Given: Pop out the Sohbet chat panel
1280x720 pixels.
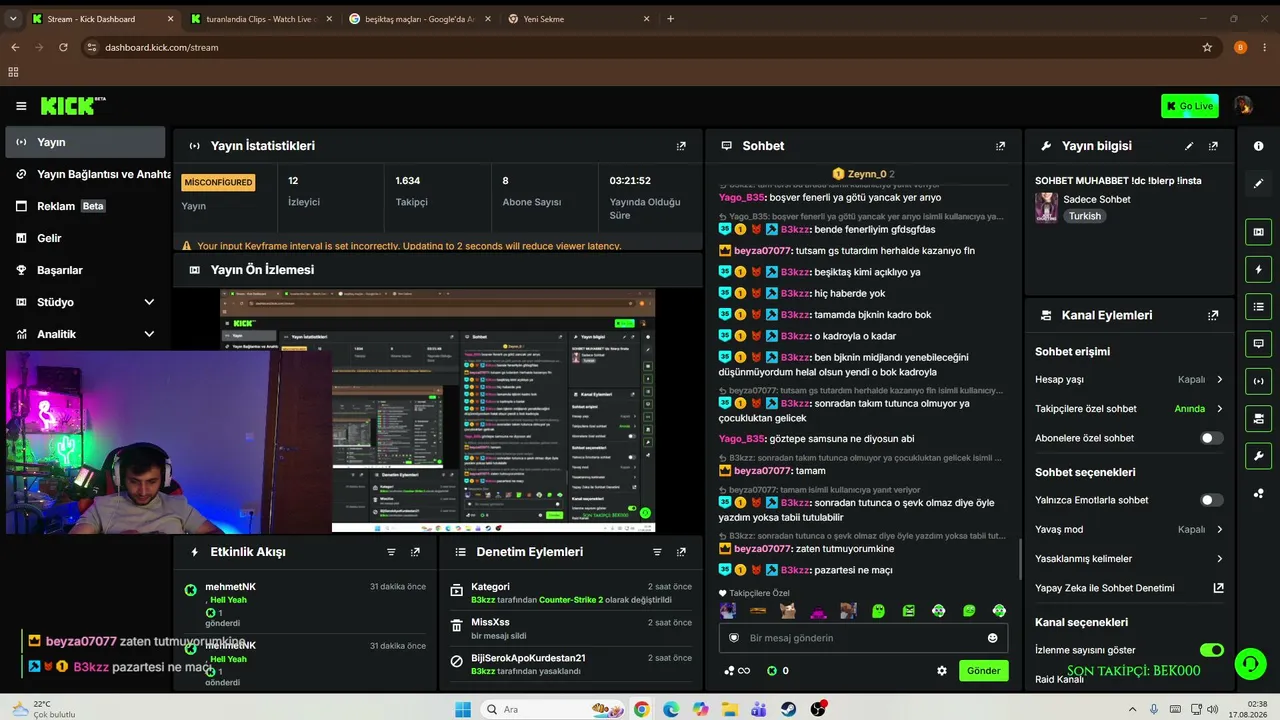Looking at the screenshot, I should 1000,146.
